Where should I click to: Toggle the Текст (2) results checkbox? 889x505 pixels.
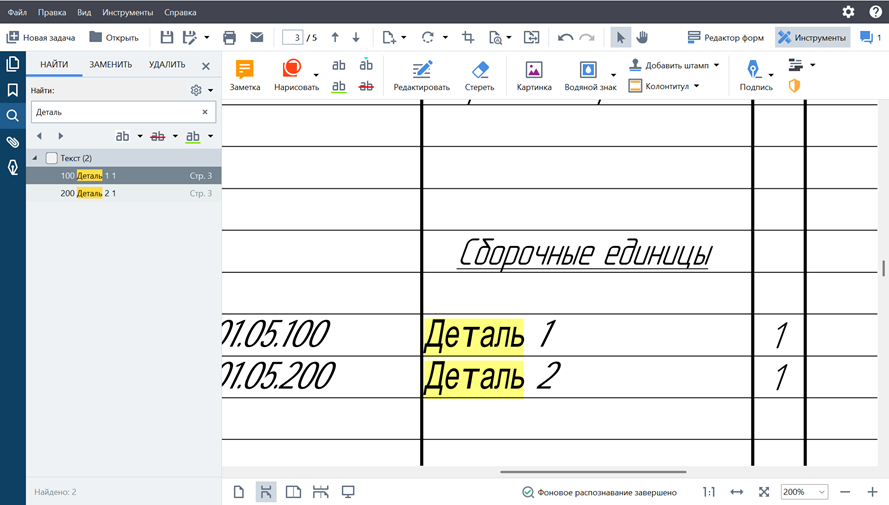coord(52,158)
